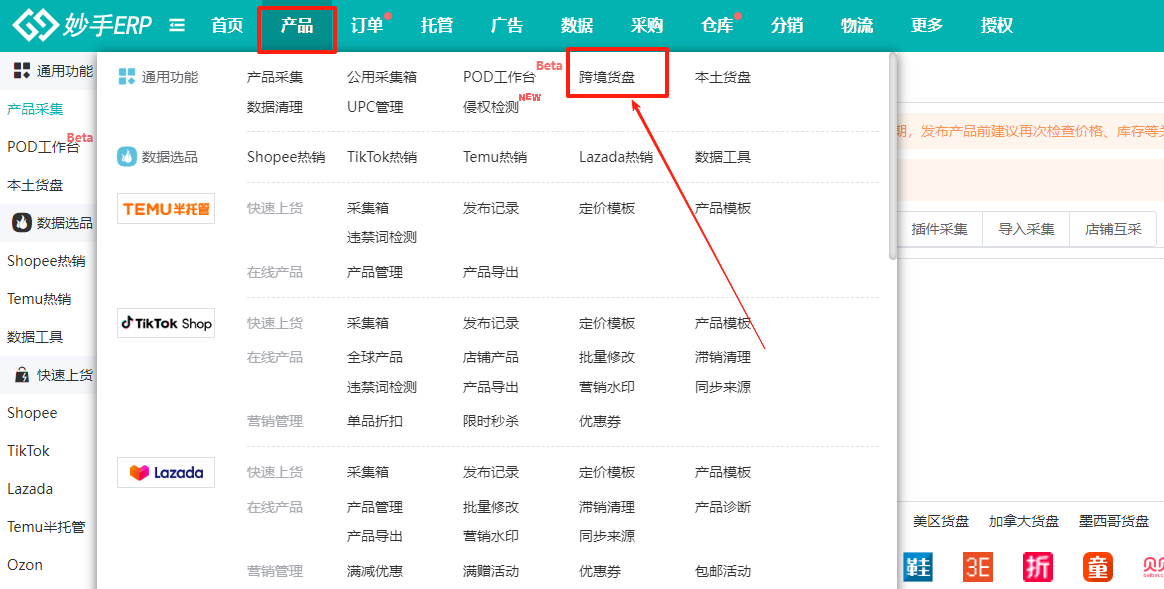Open 发布记录 under the TikTok Shop section
The height and width of the screenshot is (589, 1164).
coord(491,324)
